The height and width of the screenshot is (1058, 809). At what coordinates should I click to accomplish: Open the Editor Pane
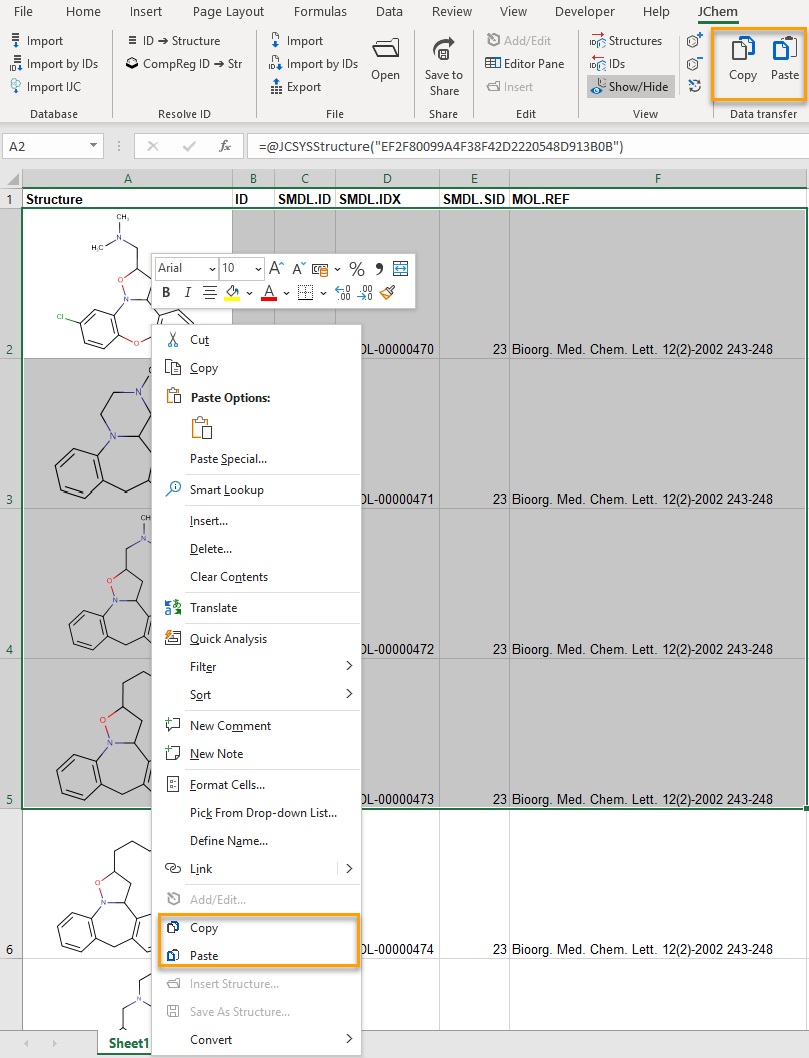(x=525, y=63)
